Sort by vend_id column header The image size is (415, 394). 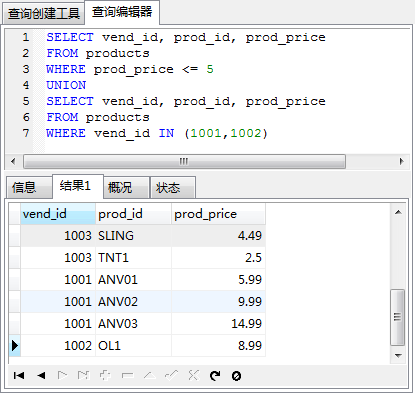(58, 214)
